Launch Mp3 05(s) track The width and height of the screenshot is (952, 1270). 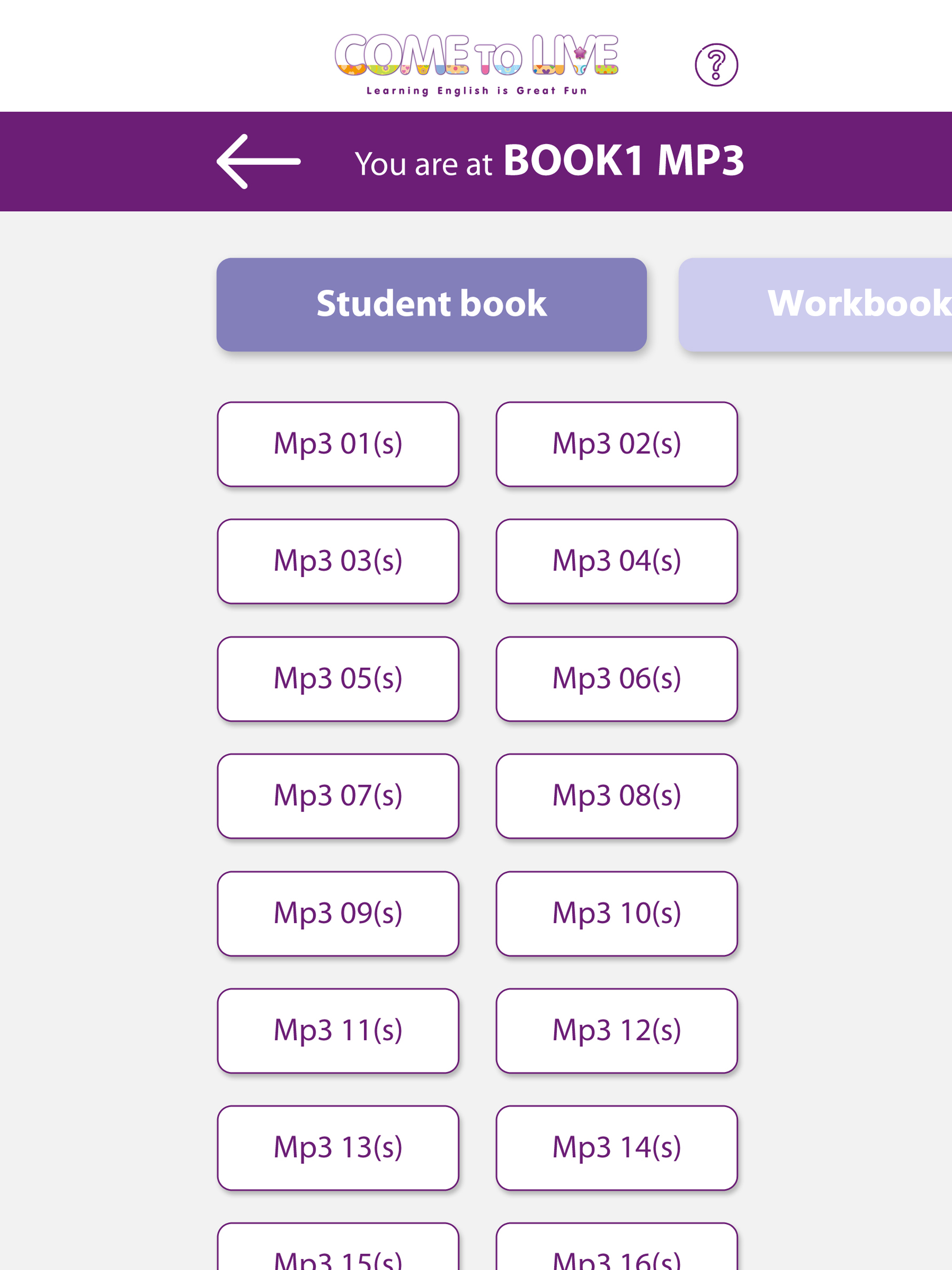tap(337, 679)
